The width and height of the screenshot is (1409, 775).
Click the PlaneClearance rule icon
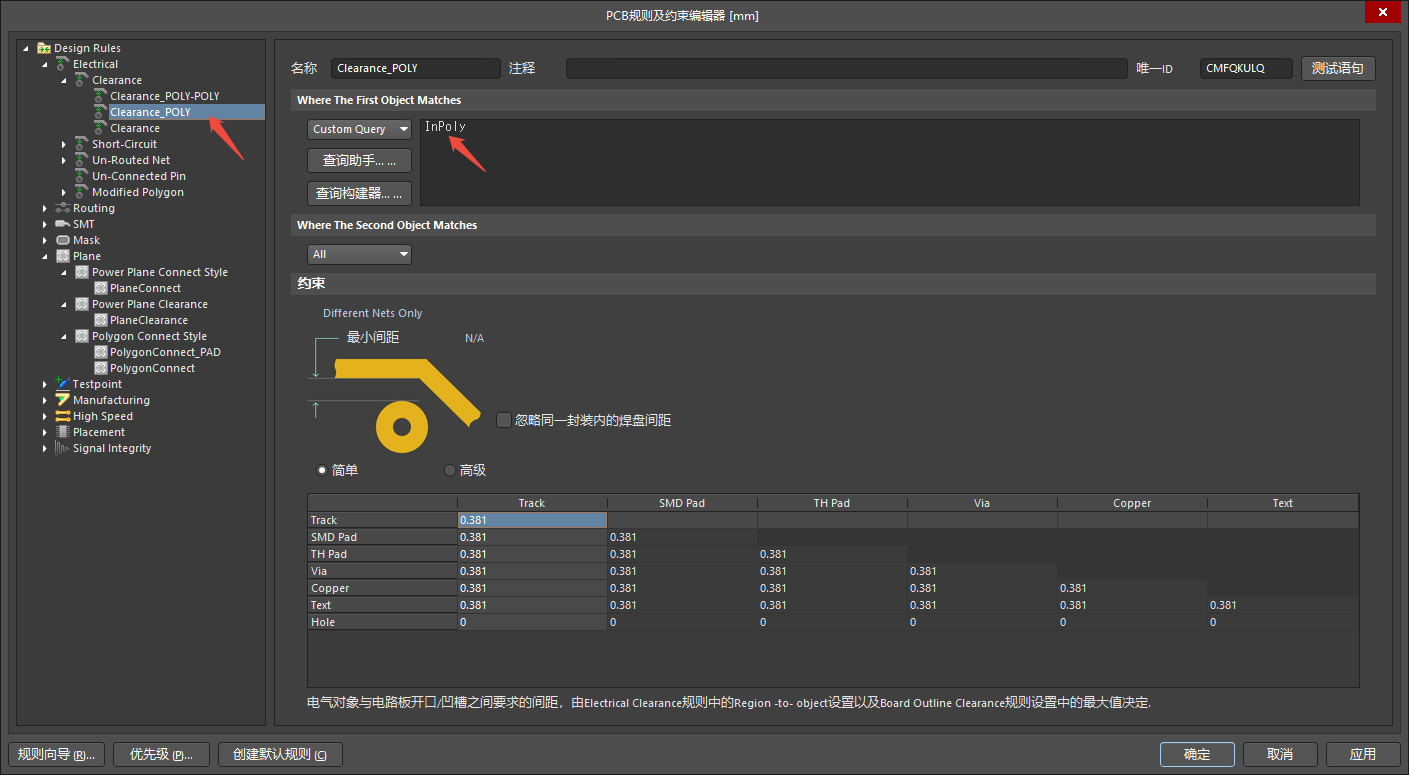coord(100,320)
